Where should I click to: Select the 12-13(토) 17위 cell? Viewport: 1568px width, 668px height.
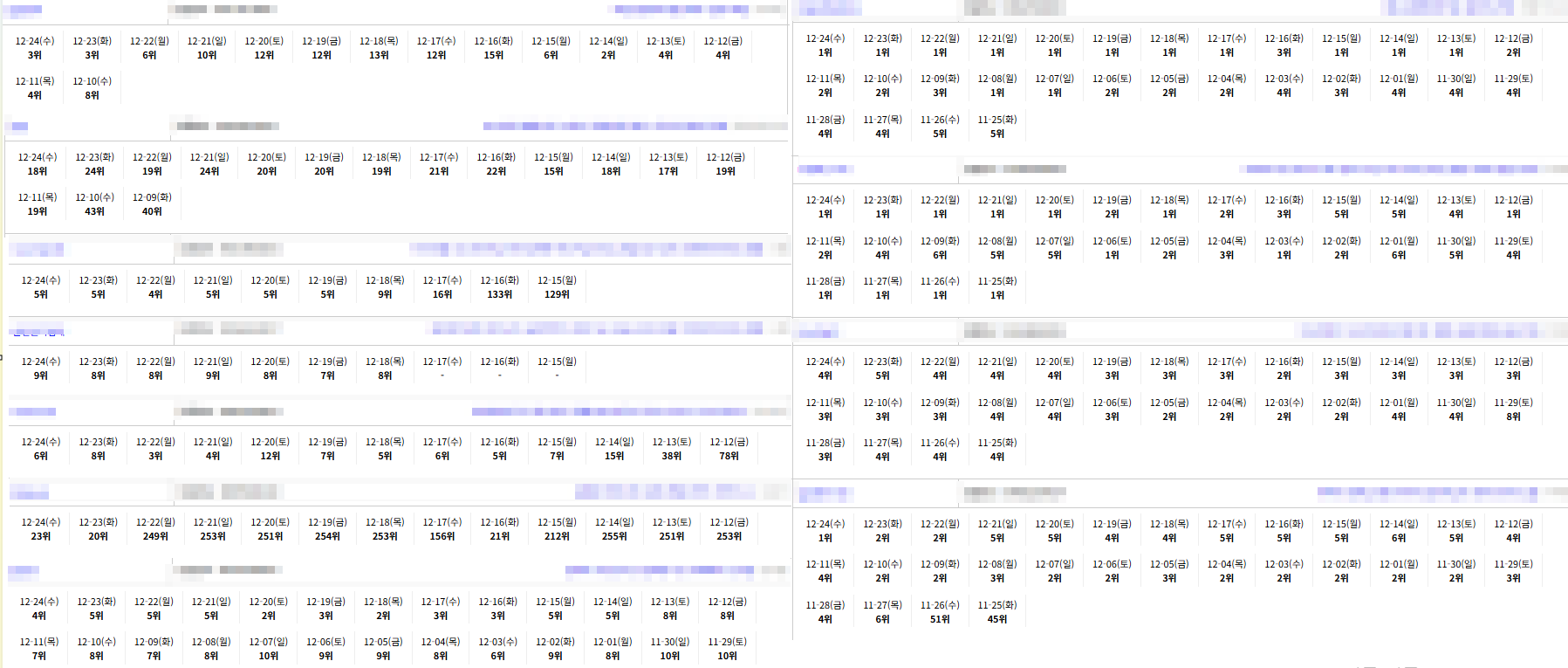point(668,165)
